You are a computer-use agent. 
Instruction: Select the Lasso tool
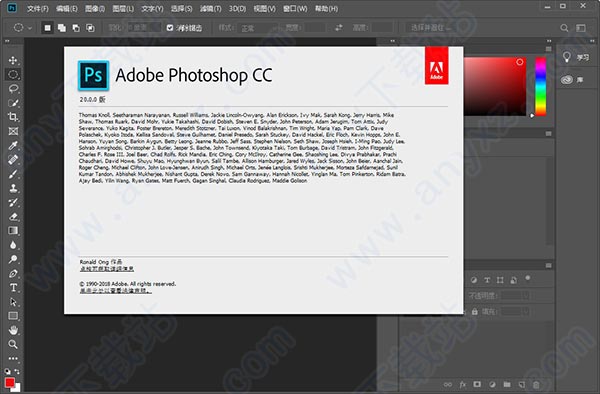(13, 89)
